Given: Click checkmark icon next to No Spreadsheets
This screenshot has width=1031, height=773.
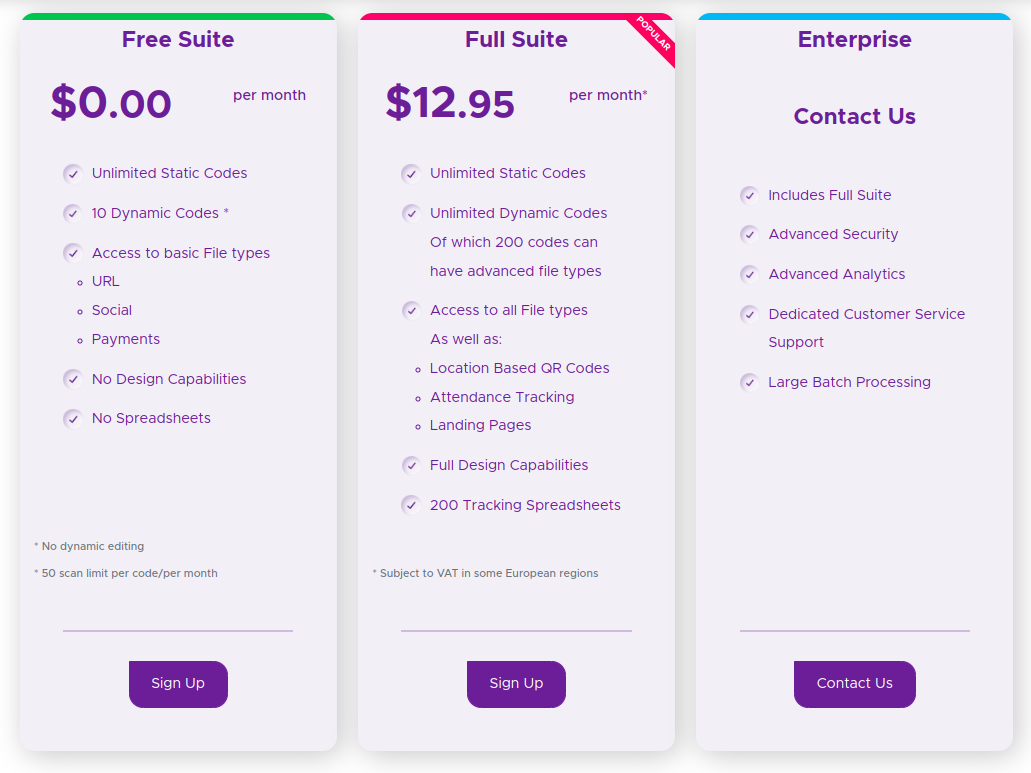Looking at the screenshot, I should pos(73,419).
